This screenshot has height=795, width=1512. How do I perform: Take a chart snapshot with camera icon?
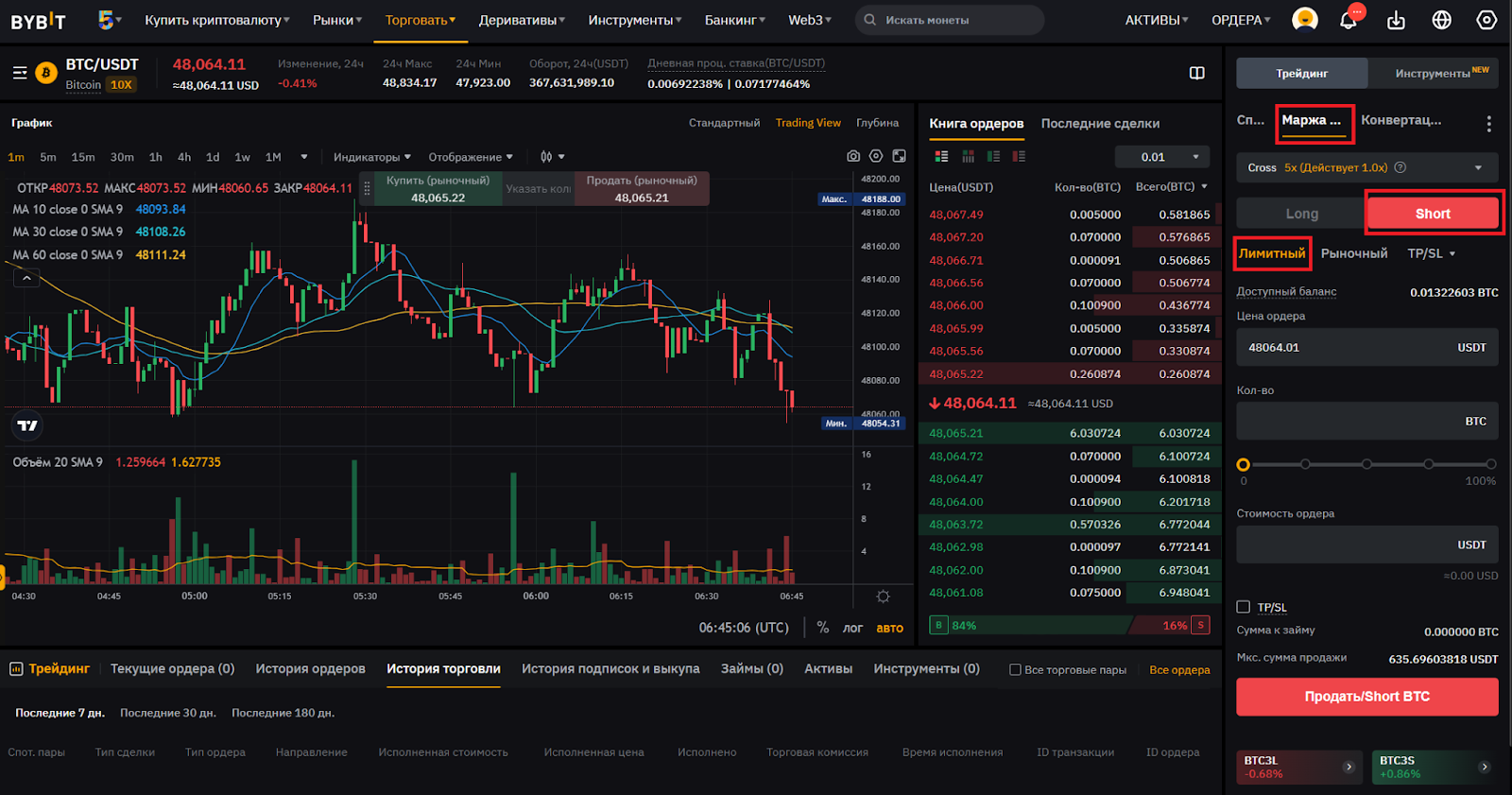853,156
